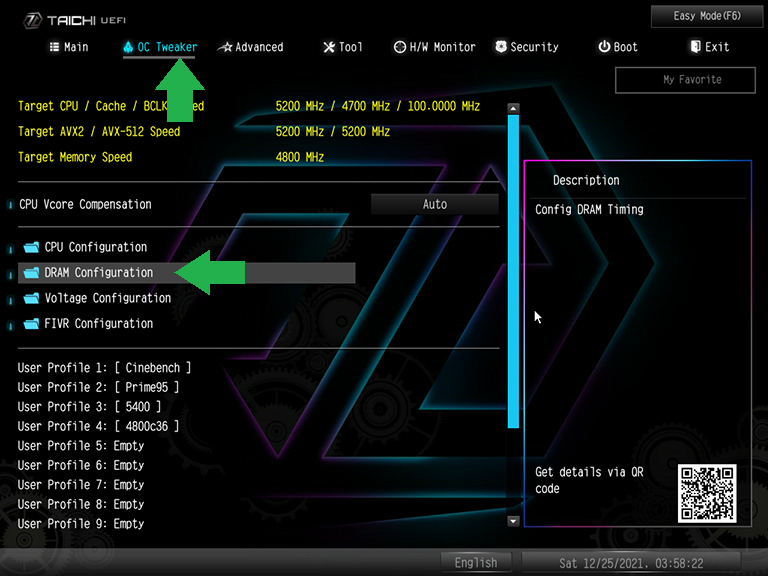Go to the Exit tab

pyautogui.click(x=710, y=47)
